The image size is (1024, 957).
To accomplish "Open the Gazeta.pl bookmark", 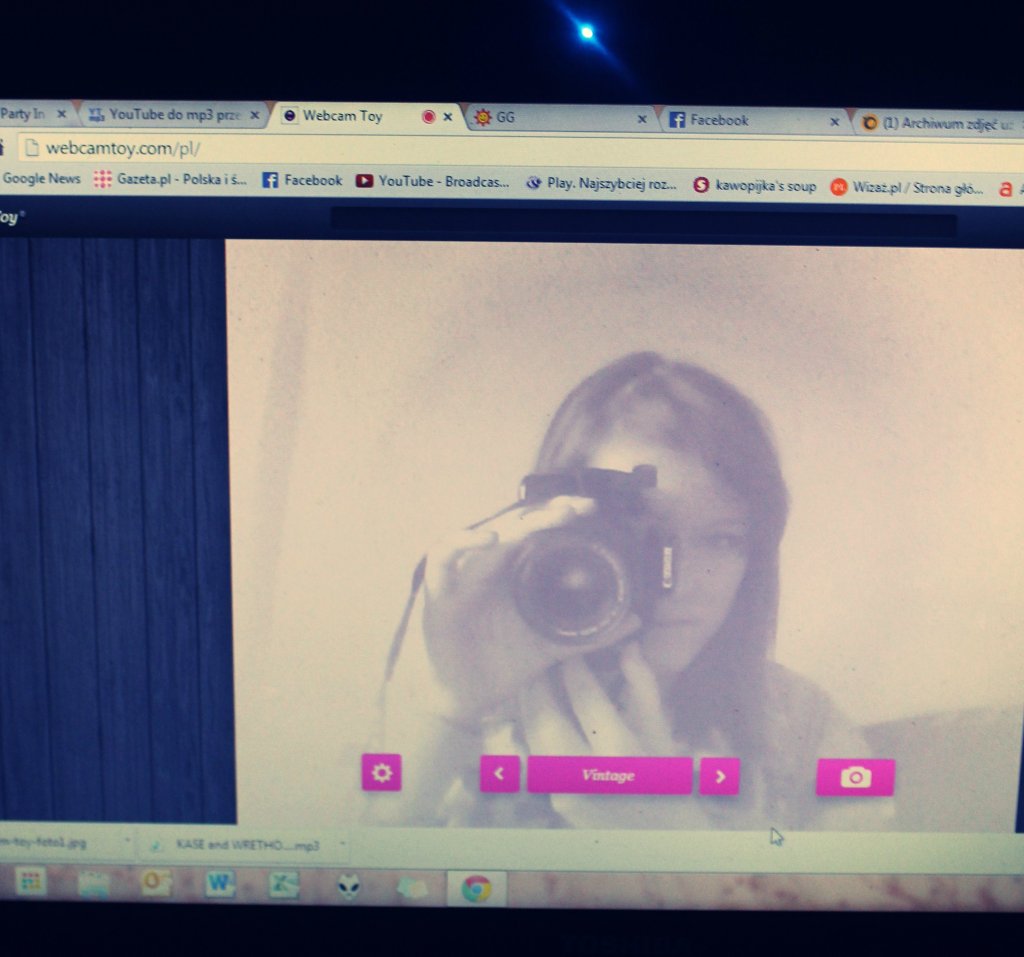I will coord(170,180).
